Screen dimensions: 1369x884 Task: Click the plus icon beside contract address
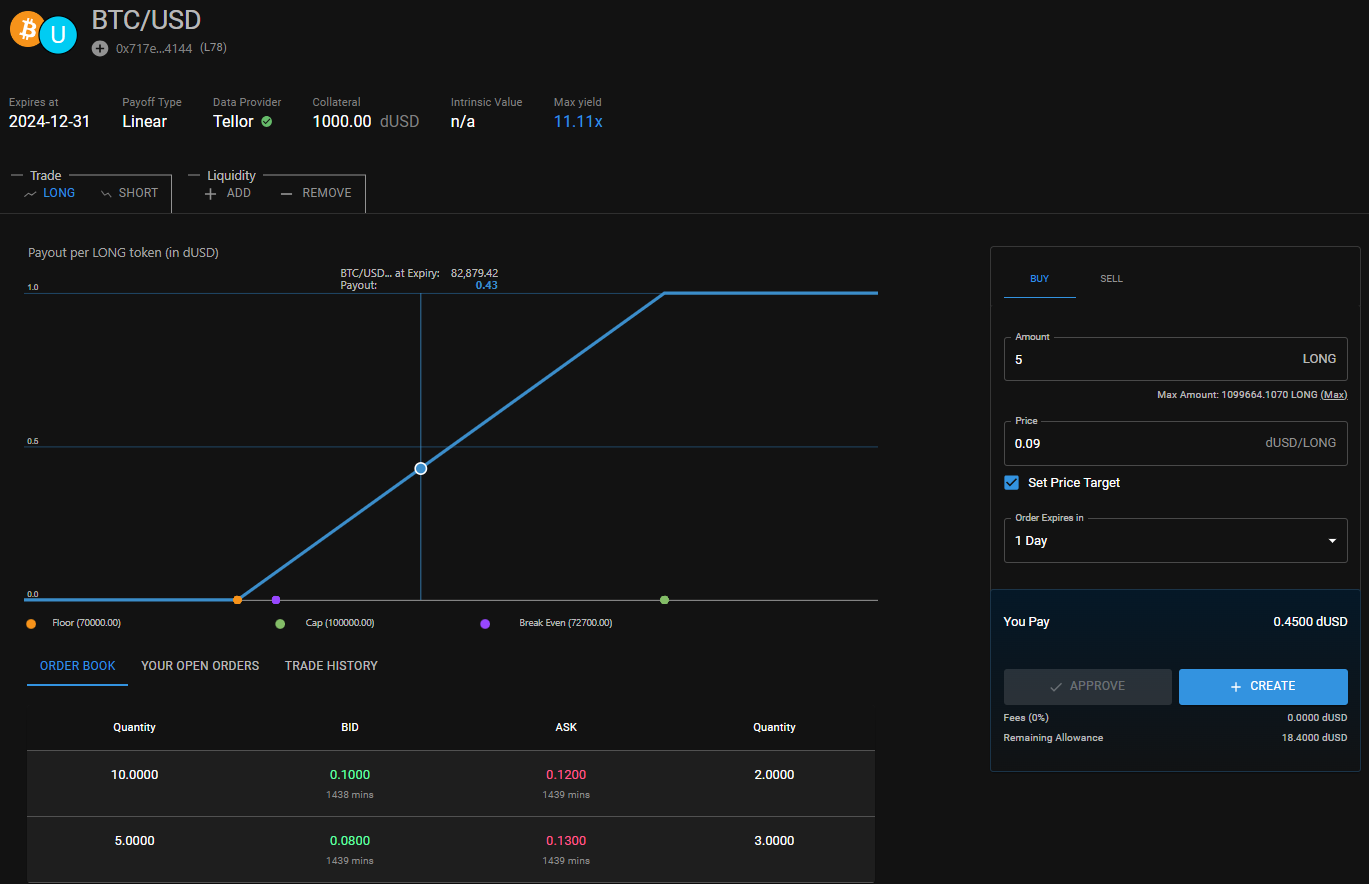(x=100, y=48)
